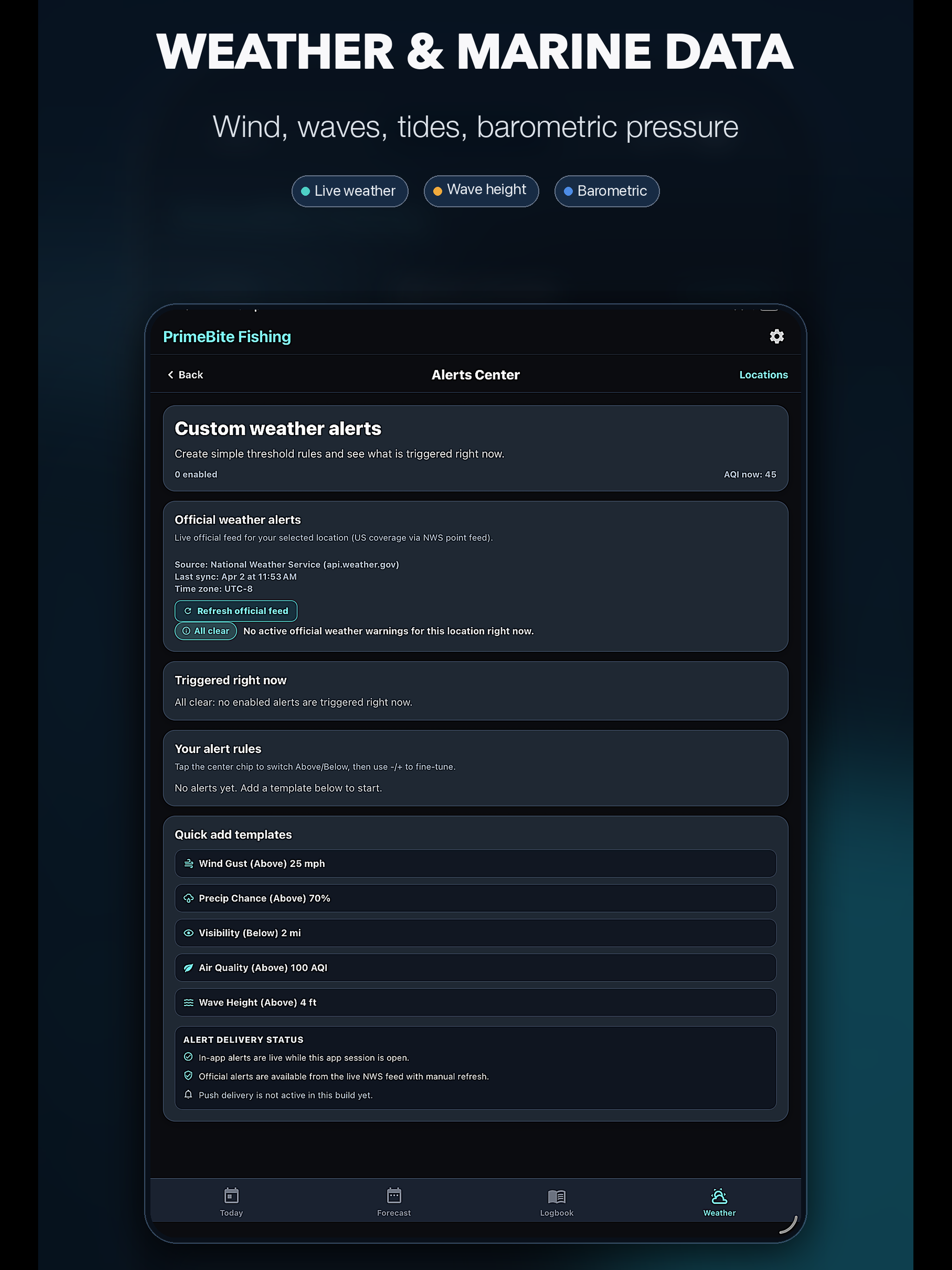Click 'Official alerts are available from the live NWS feed' text
952x1270 pixels.
(344, 1077)
